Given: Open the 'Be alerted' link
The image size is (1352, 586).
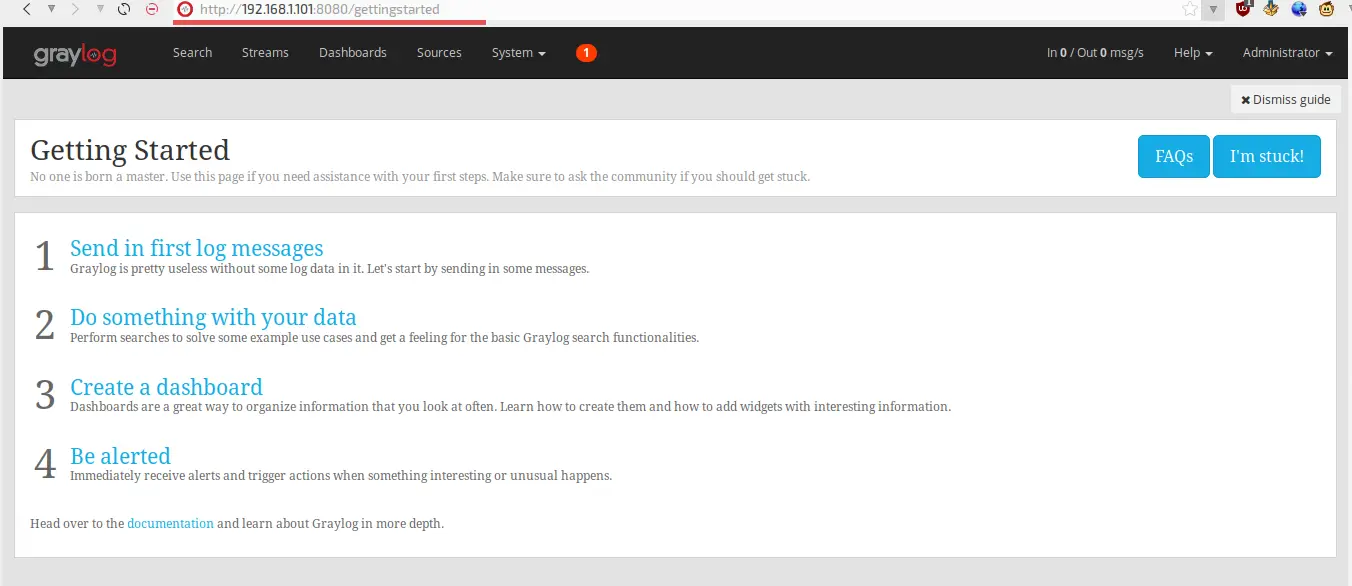Looking at the screenshot, I should (x=120, y=456).
